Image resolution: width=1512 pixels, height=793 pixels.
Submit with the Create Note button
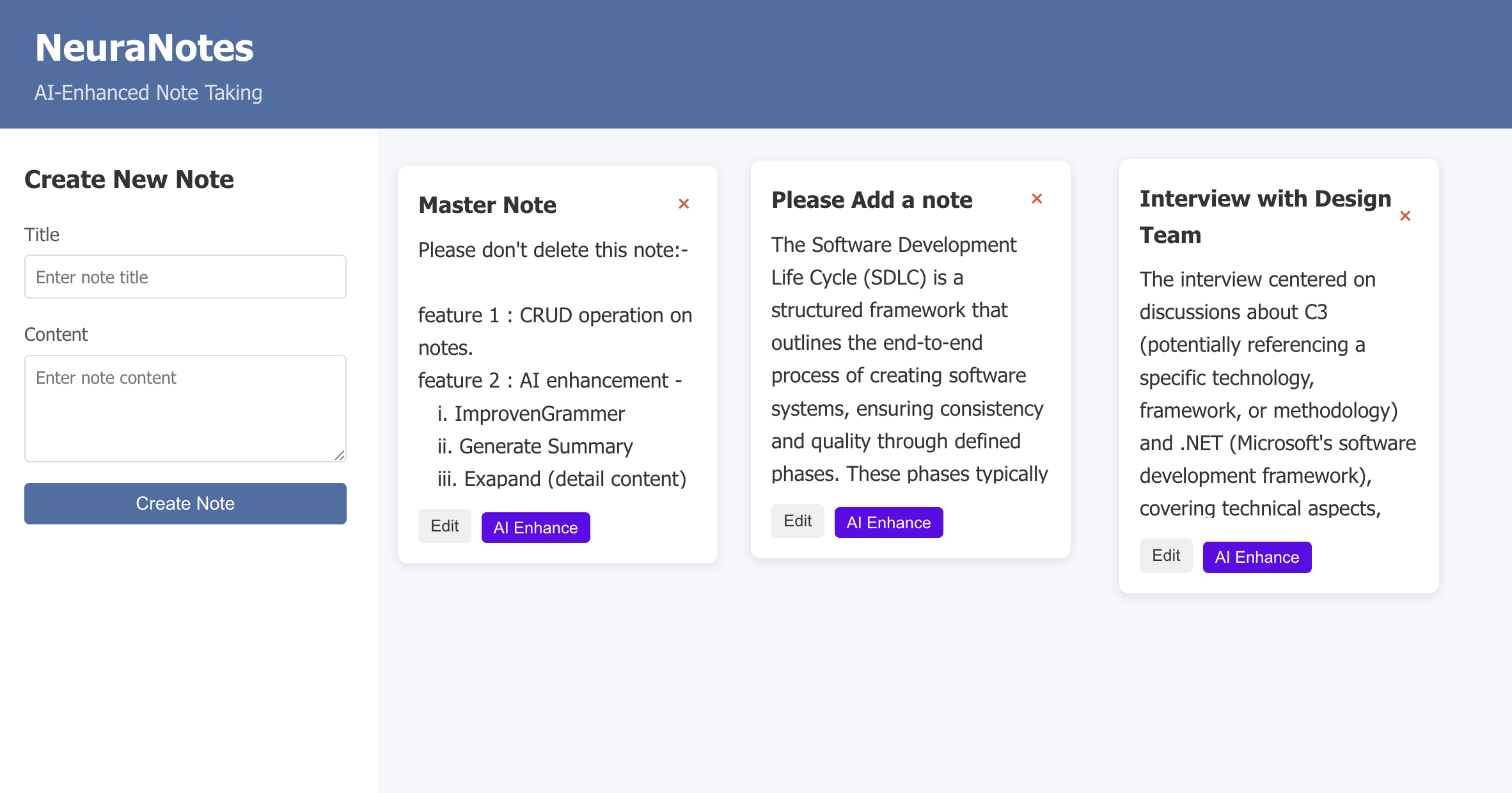[x=185, y=503]
